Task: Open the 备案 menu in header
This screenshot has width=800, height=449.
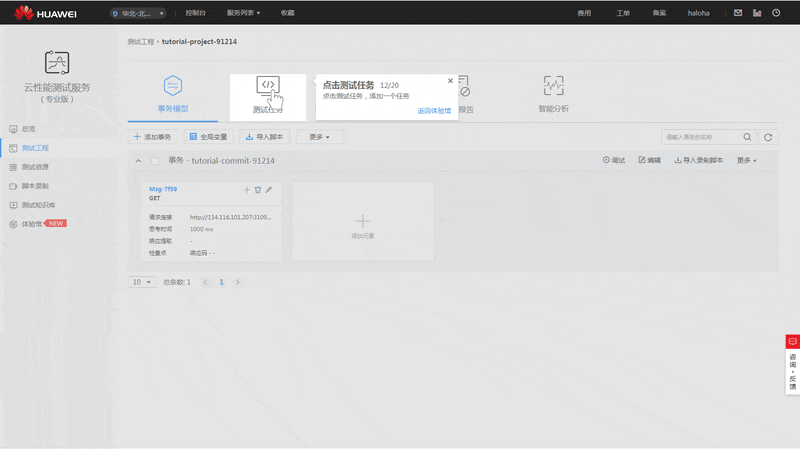Action: tap(659, 13)
